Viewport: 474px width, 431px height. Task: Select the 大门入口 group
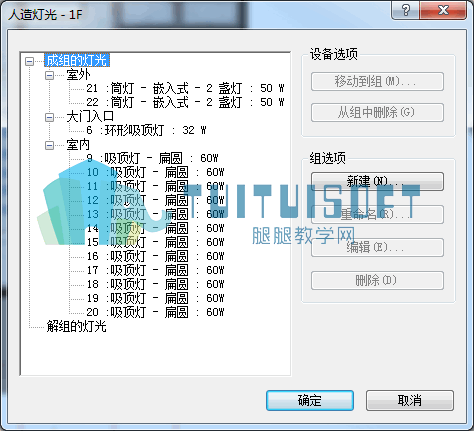point(90,117)
